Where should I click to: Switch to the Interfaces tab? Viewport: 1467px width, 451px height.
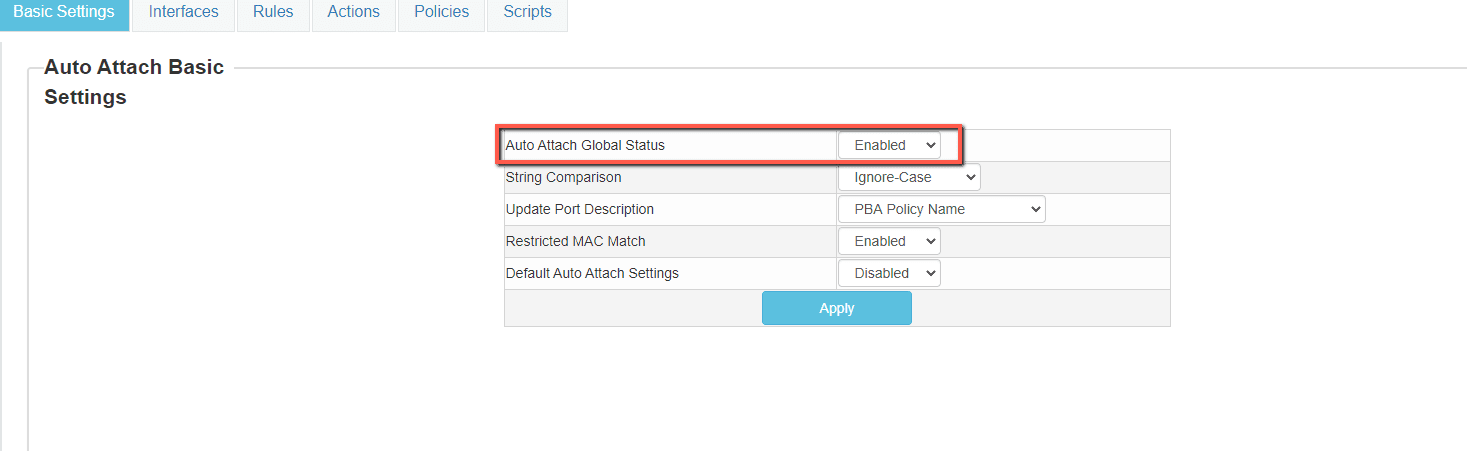coord(183,13)
